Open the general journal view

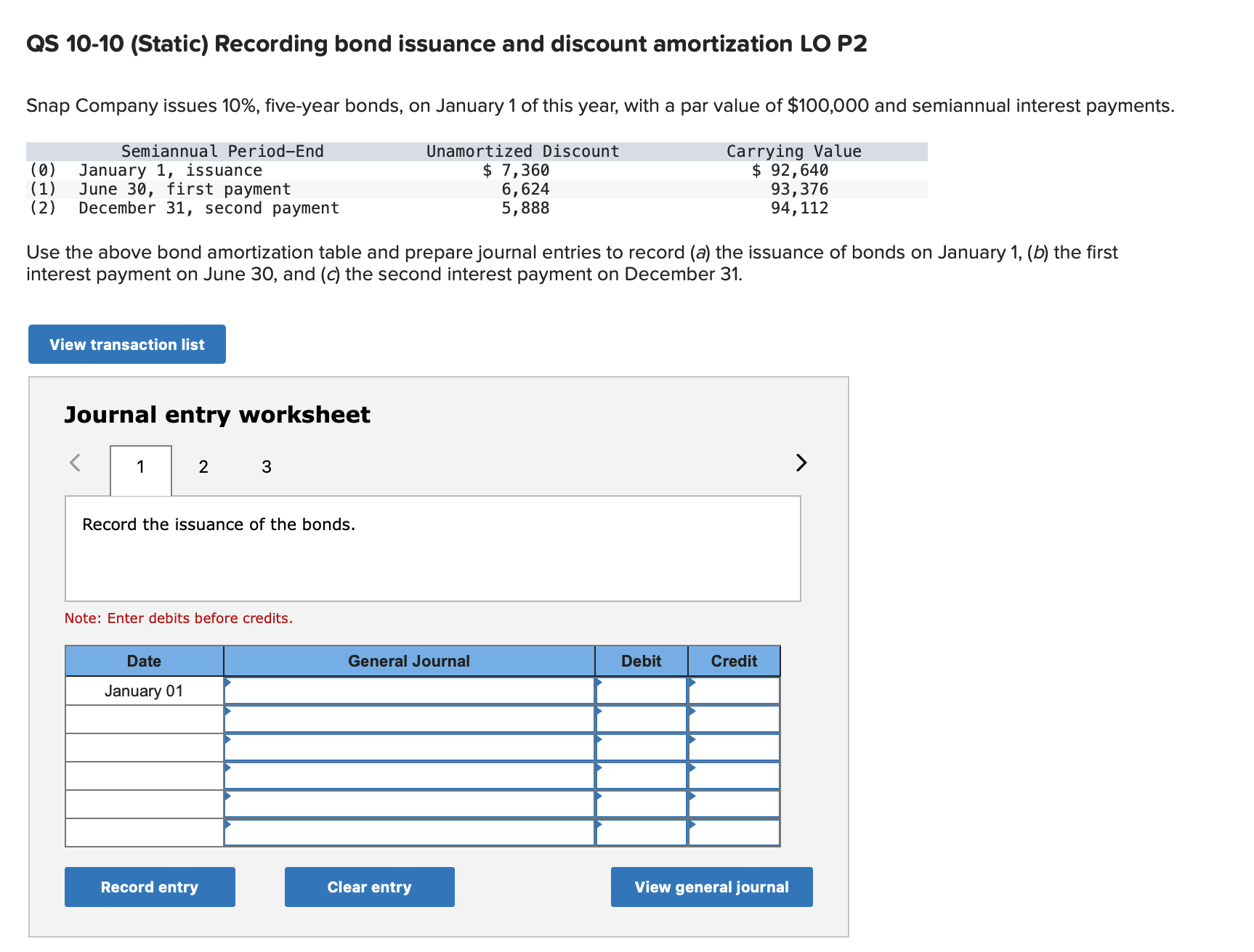[x=711, y=887]
